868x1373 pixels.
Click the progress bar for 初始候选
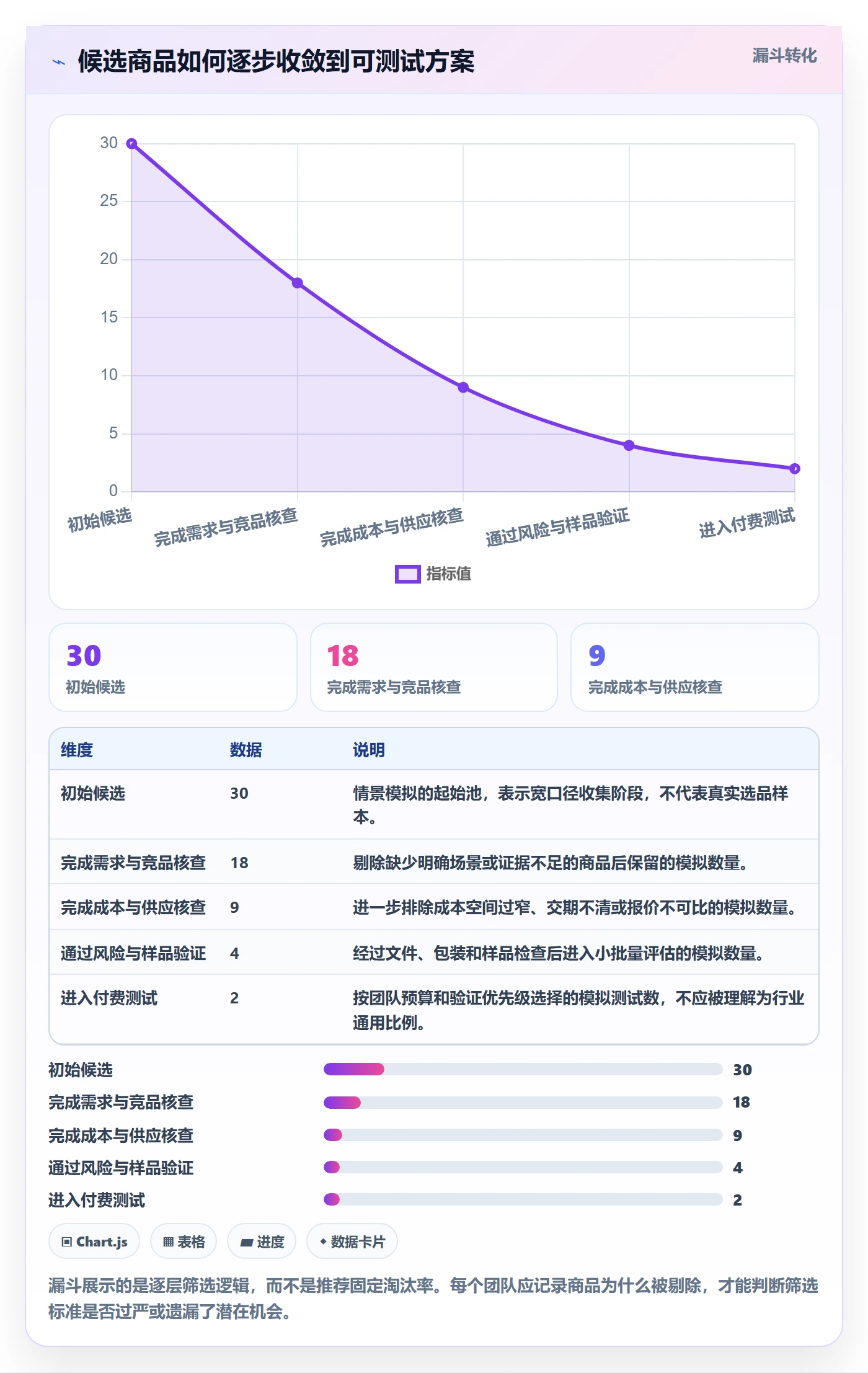coord(523,1069)
